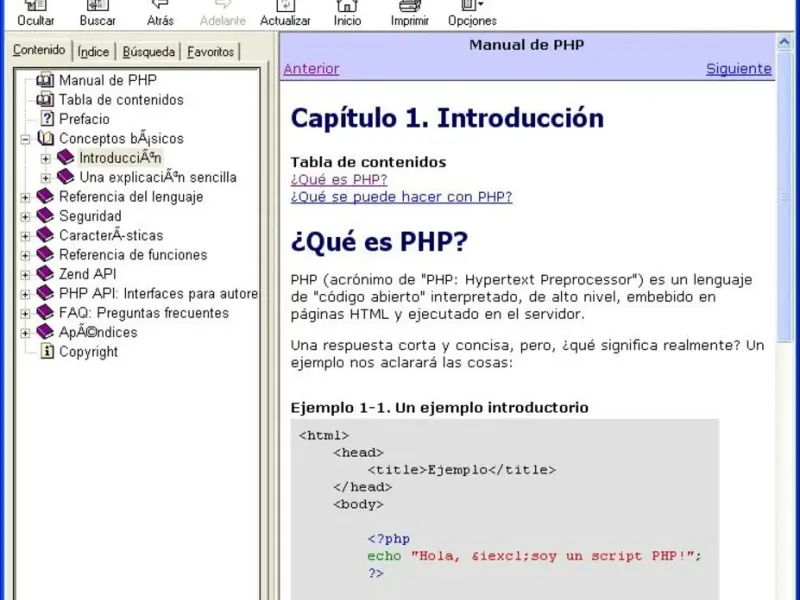Viewport: 800px width, 600px height.
Task: Select Tabla de contenidos tree entry
Action: click(121, 99)
